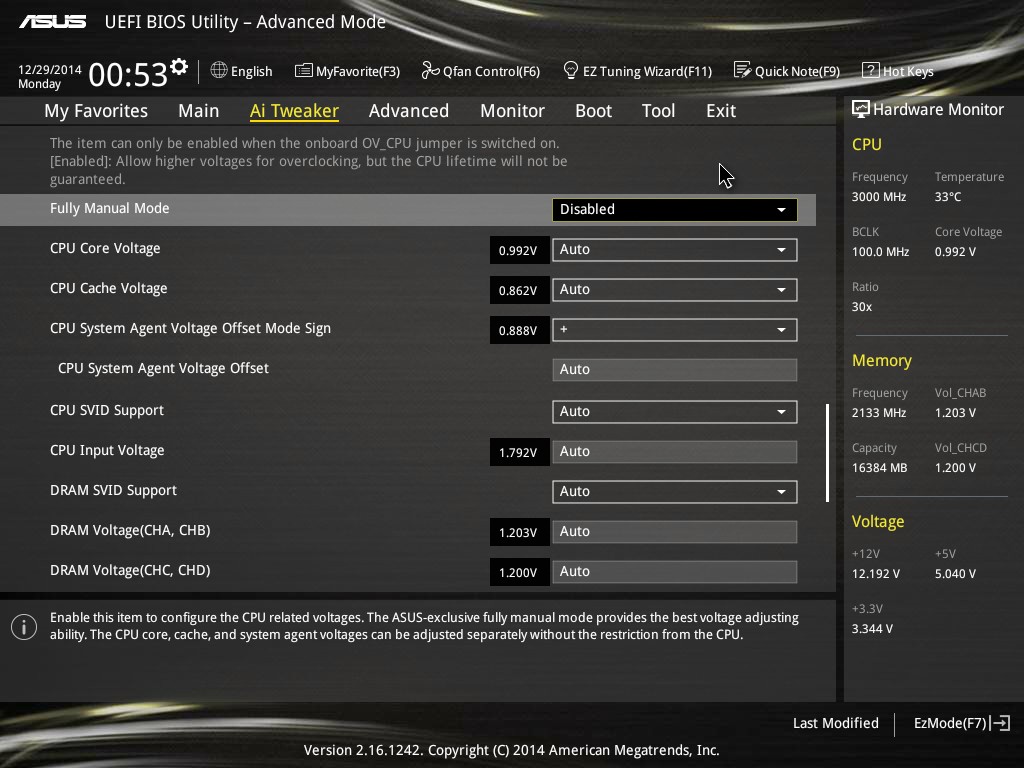Open the Advanced tab

(x=409, y=110)
